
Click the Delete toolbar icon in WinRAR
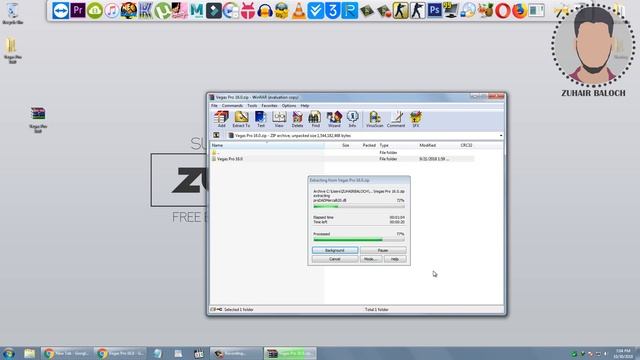pyautogui.click(x=297, y=119)
